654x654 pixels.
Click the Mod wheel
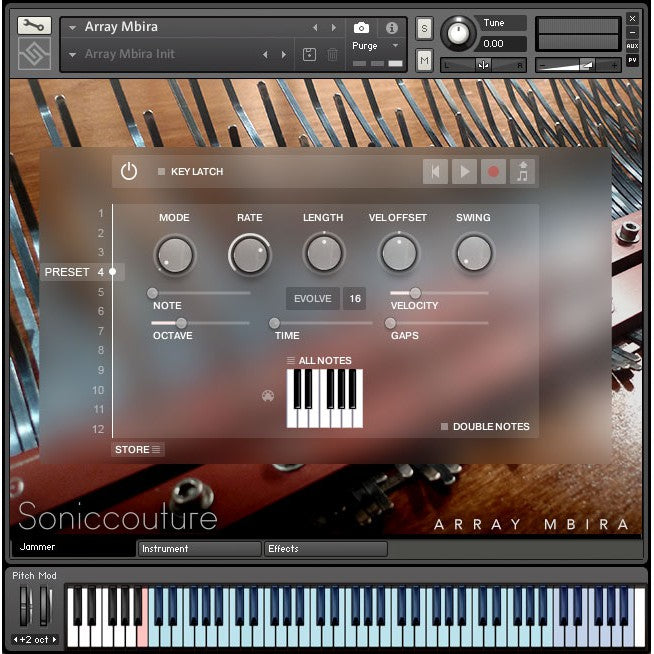click(45, 606)
